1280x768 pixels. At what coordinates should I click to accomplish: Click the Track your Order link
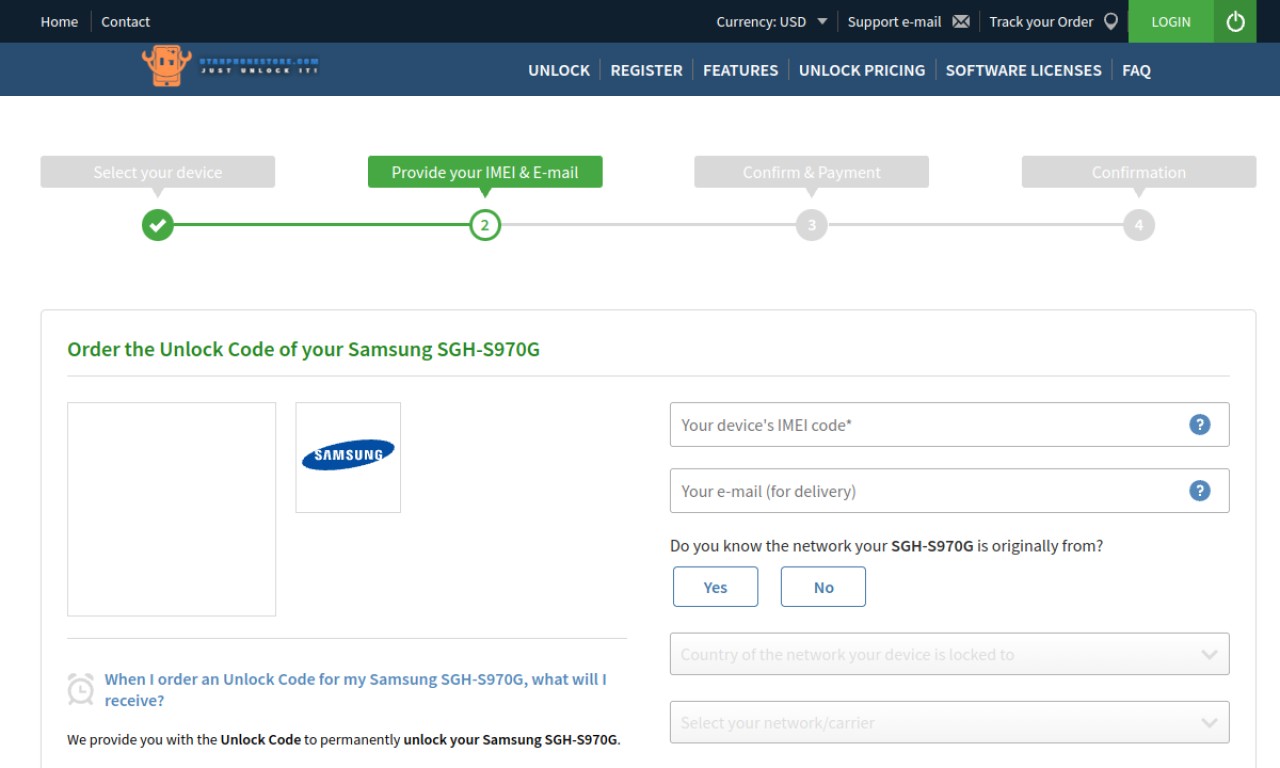point(1041,21)
